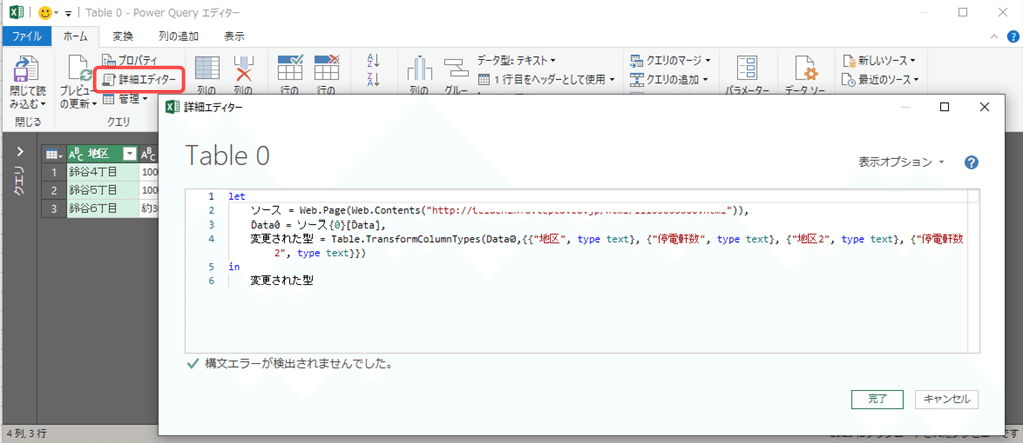Switch to the 列の追加 tab

coord(178,37)
